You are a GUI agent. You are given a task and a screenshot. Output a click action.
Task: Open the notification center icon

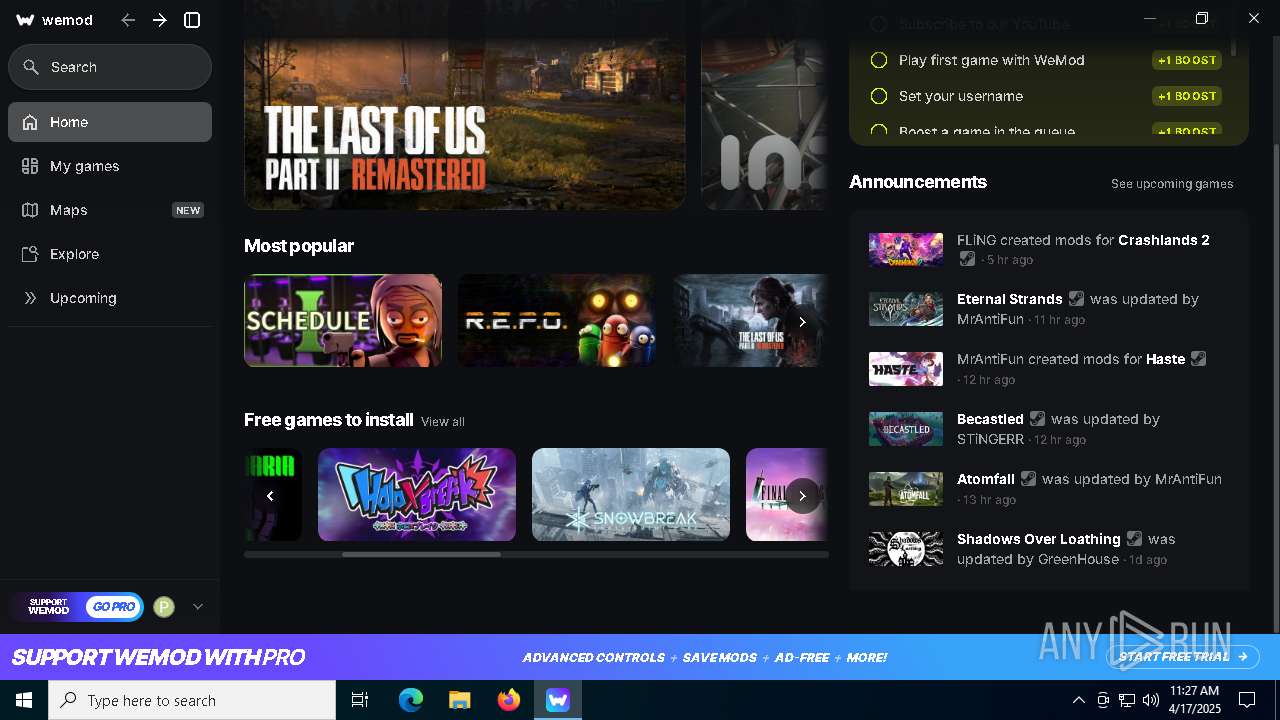point(1247,700)
